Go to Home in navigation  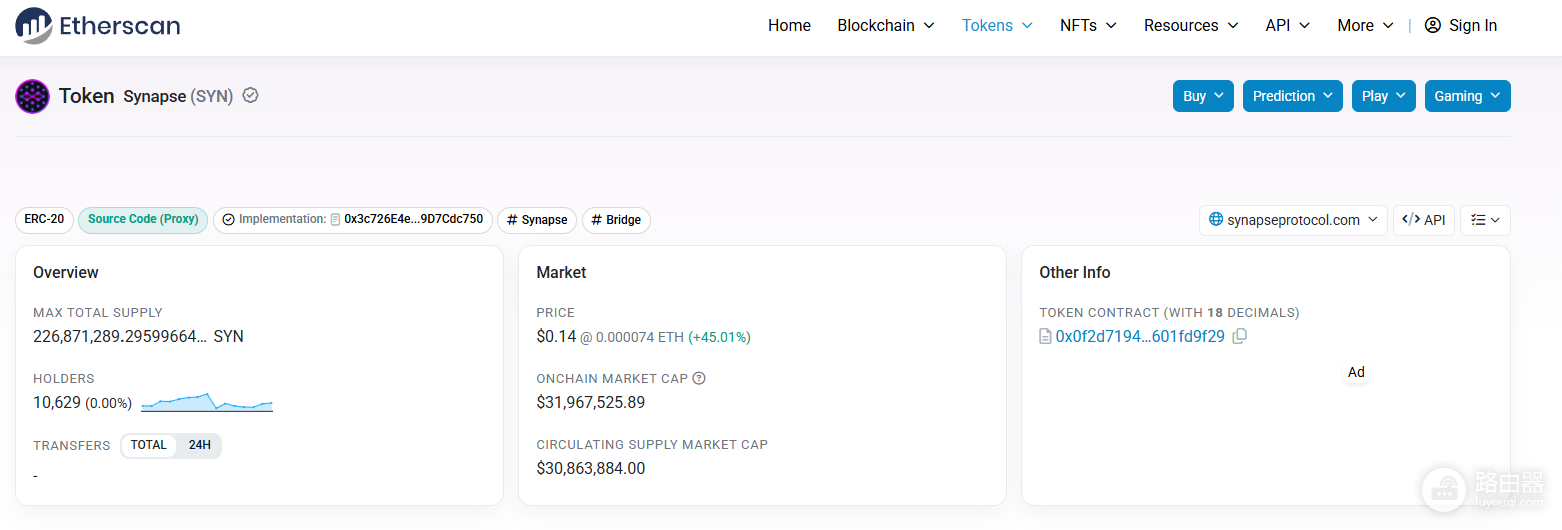coord(789,26)
